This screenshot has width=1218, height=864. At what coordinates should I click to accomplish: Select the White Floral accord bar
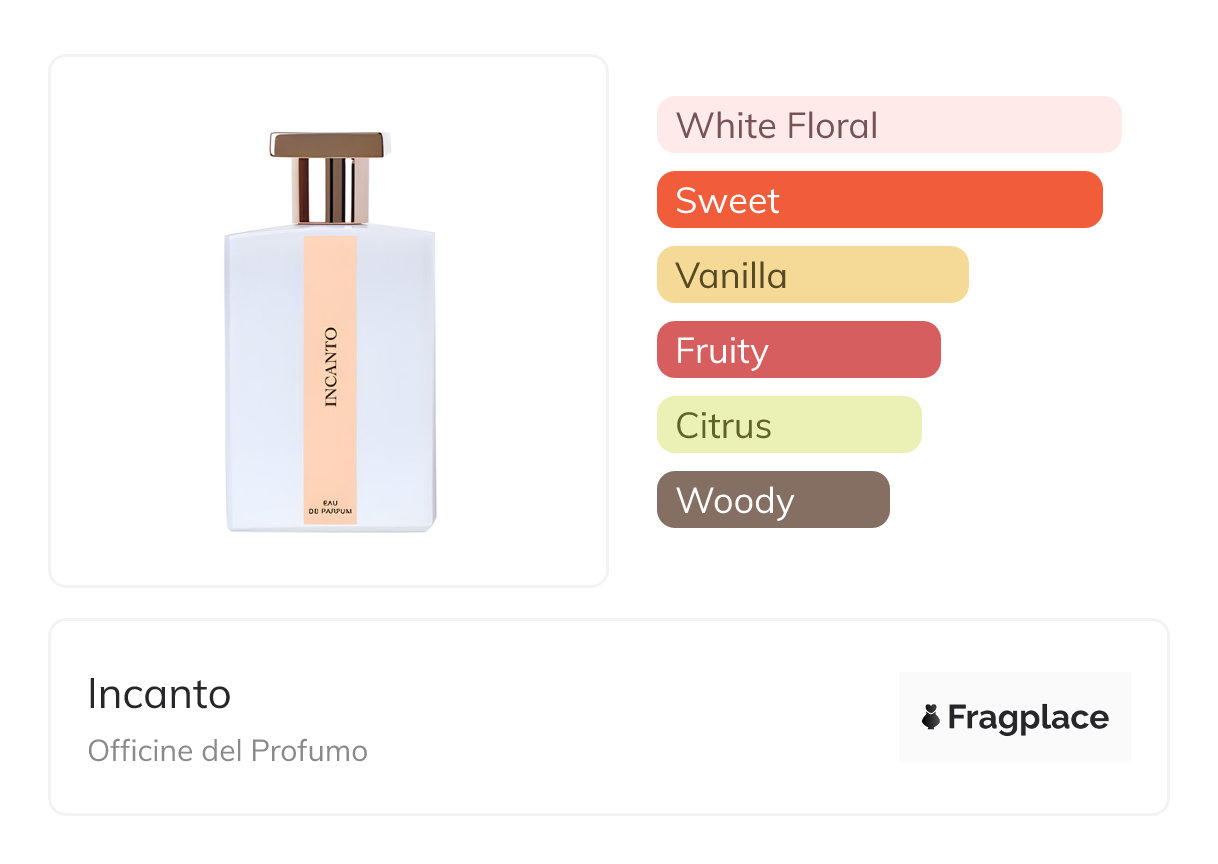[888, 125]
